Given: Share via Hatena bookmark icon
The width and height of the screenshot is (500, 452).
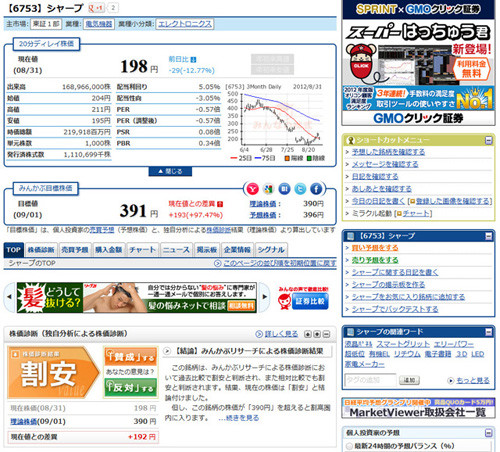Looking at the screenshot, I should (x=284, y=189).
